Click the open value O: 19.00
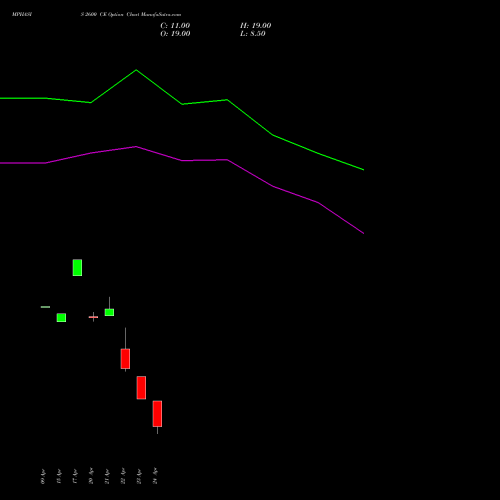The image size is (500, 500). point(175,34)
